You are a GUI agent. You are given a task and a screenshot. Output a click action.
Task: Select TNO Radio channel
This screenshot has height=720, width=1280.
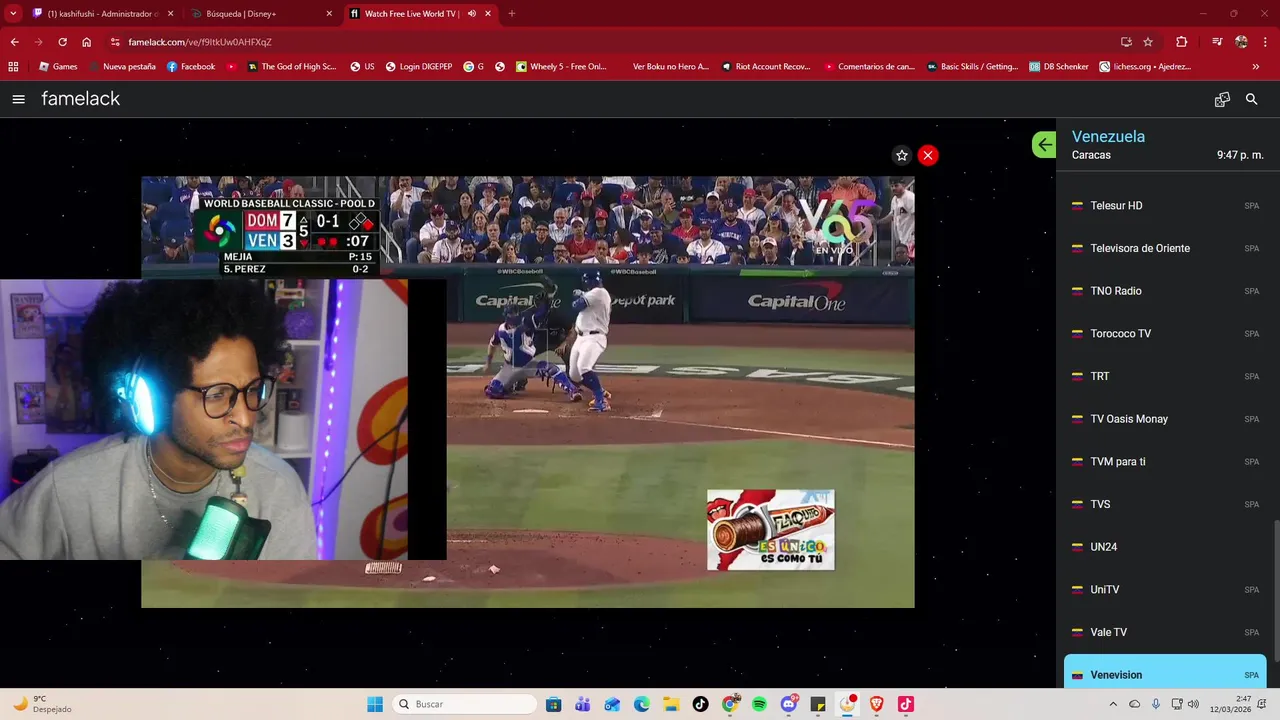(1165, 291)
